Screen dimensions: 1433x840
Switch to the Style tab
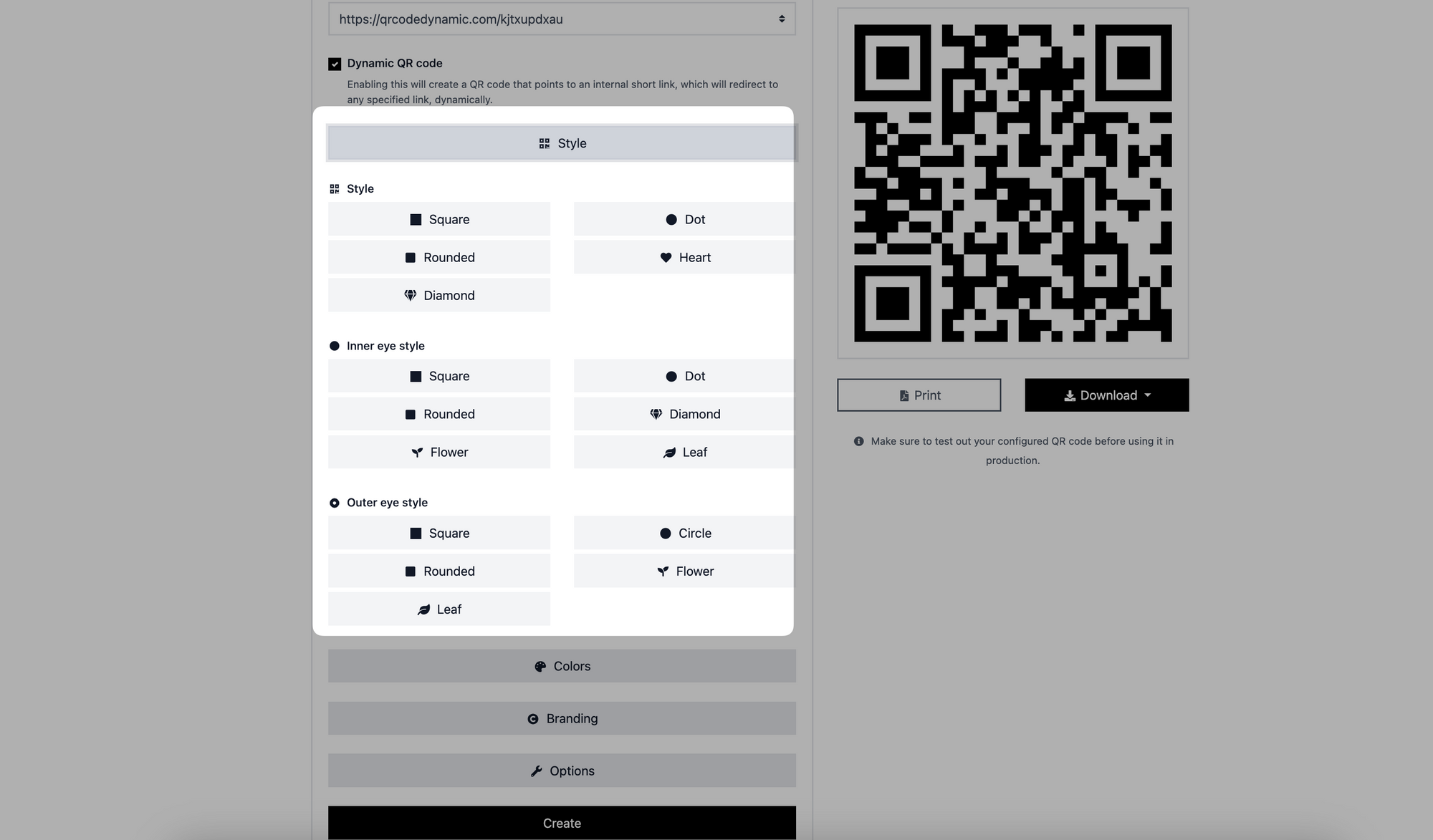tap(561, 142)
